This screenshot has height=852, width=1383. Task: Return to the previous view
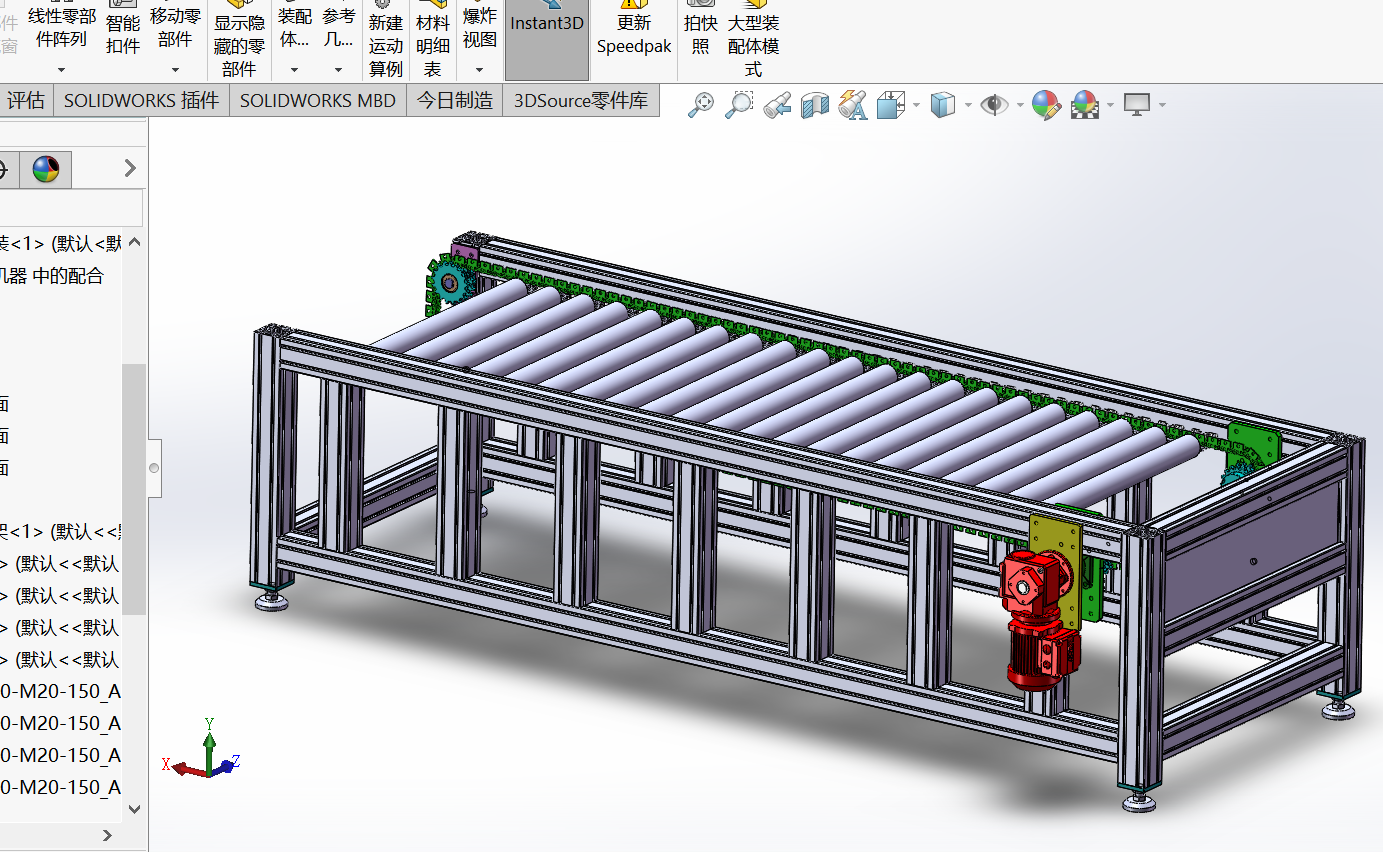[777, 104]
